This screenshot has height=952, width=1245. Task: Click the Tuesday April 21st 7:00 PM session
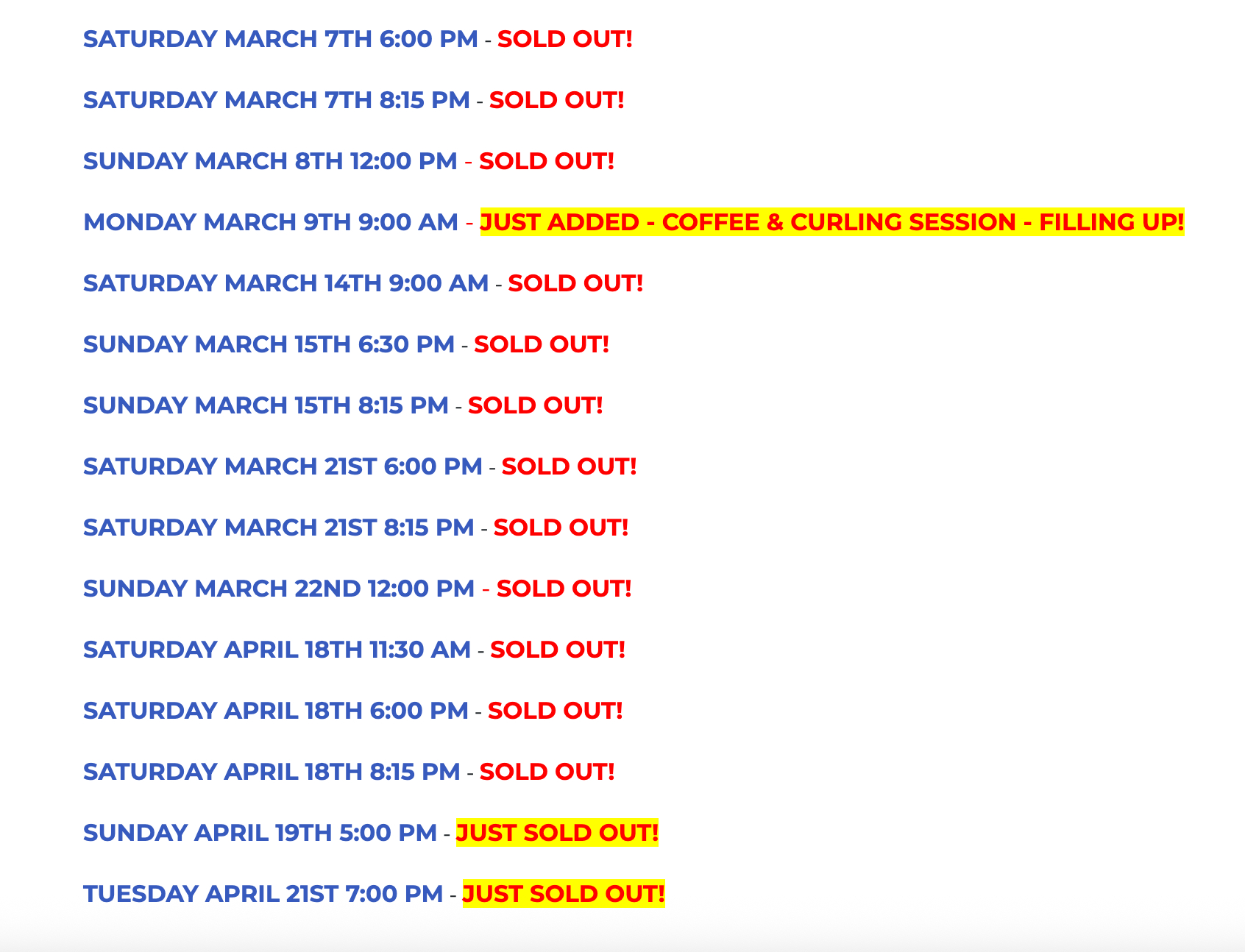point(263,894)
